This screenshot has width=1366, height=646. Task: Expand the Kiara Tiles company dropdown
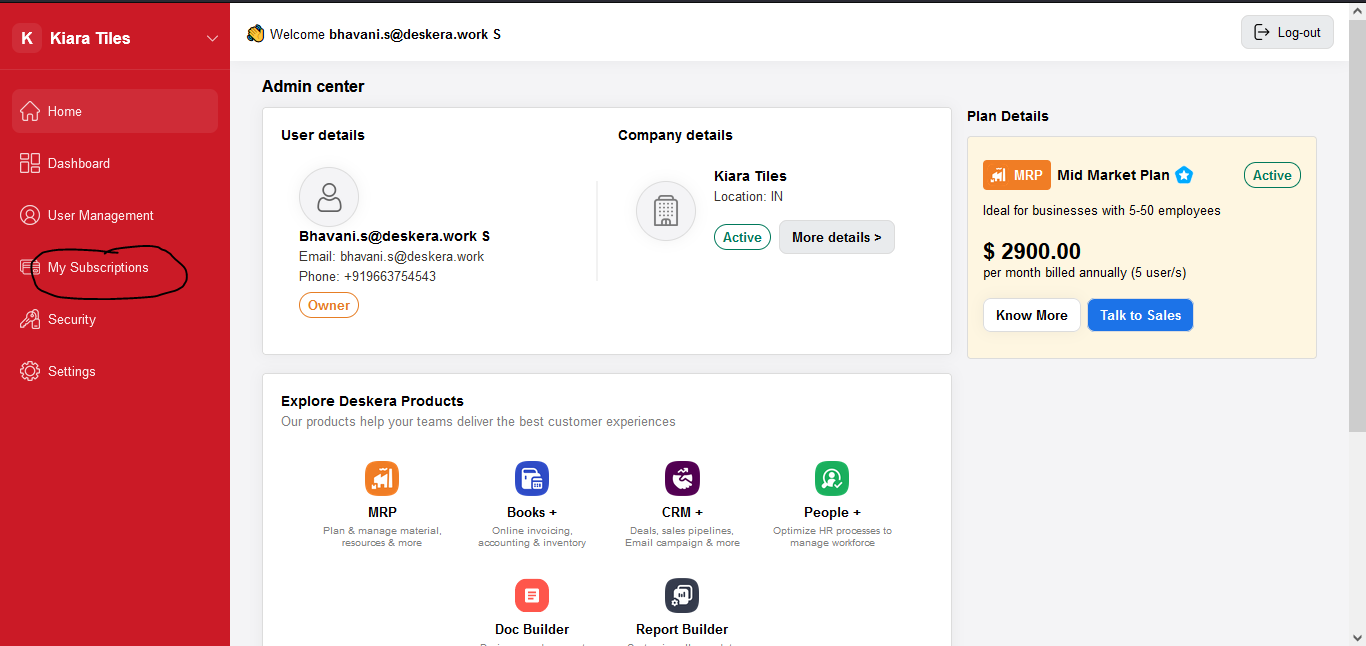(x=212, y=38)
